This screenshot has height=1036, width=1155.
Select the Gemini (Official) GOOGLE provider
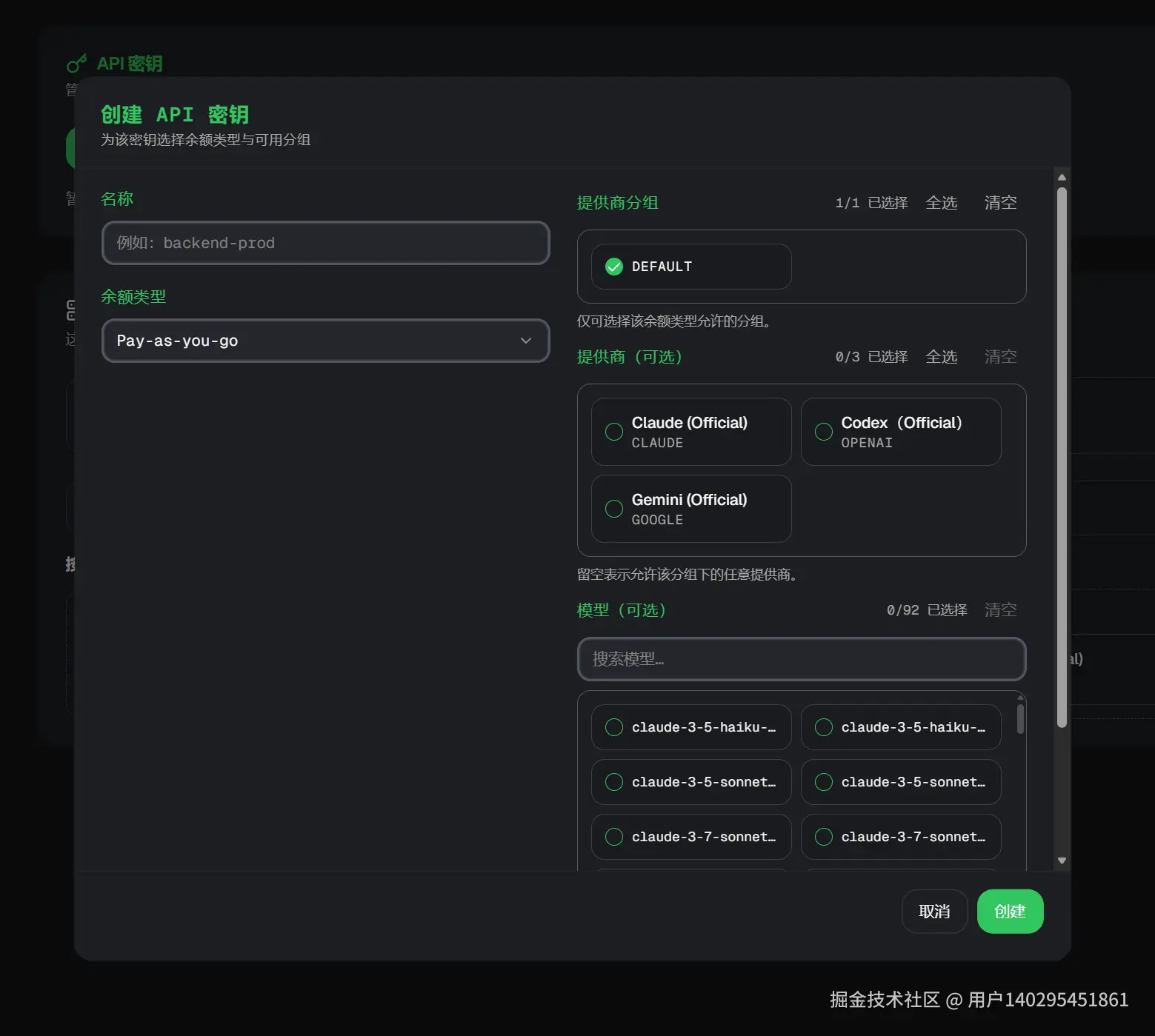[691, 509]
